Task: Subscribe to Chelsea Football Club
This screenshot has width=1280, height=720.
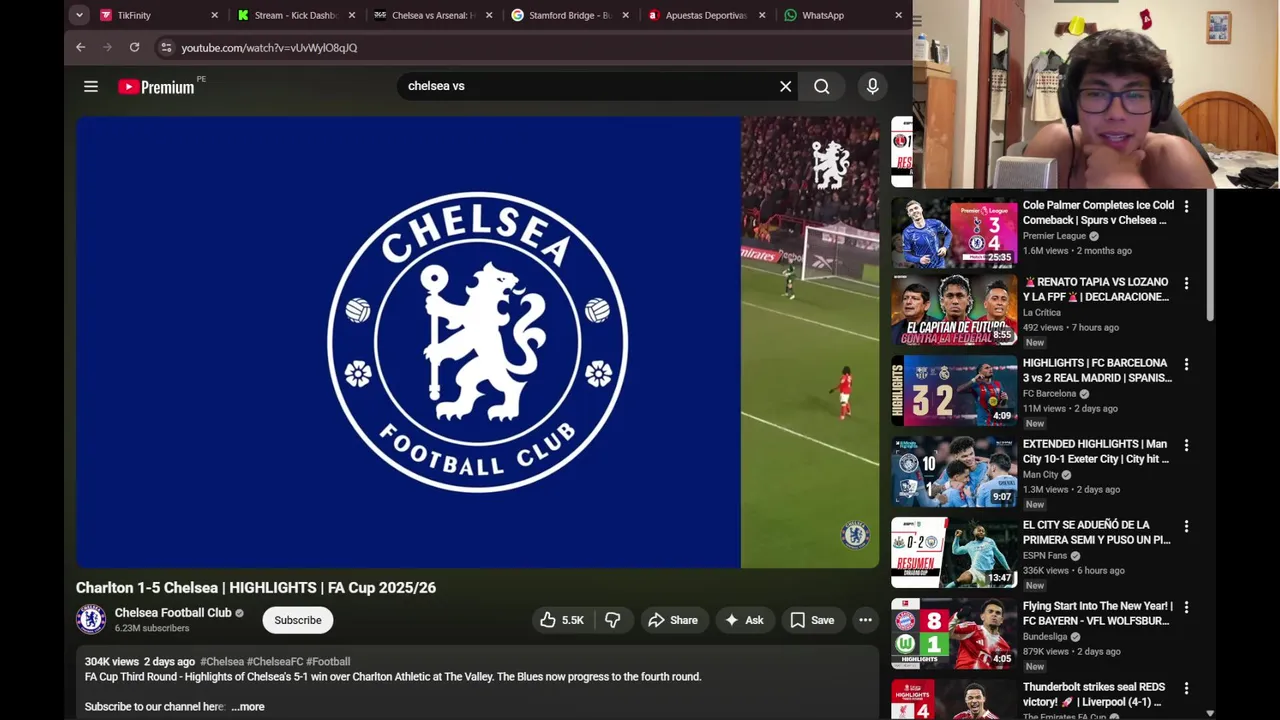Action: click(x=298, y=620)
